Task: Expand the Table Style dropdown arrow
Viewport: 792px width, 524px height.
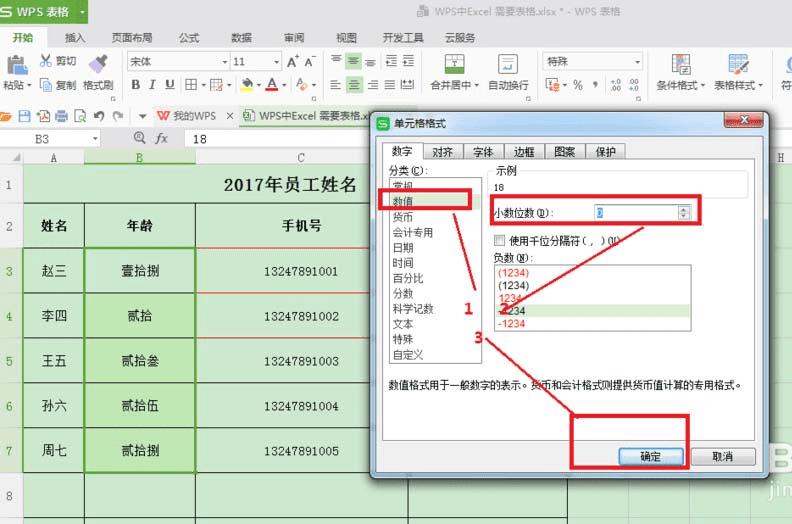Action: [x=760, y=85]
